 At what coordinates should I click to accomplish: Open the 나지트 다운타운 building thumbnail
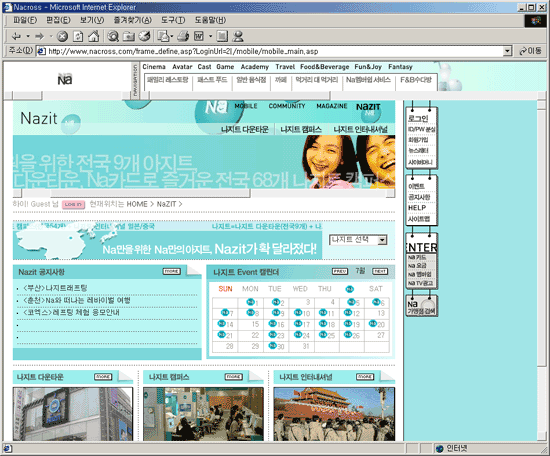[73, 414]
